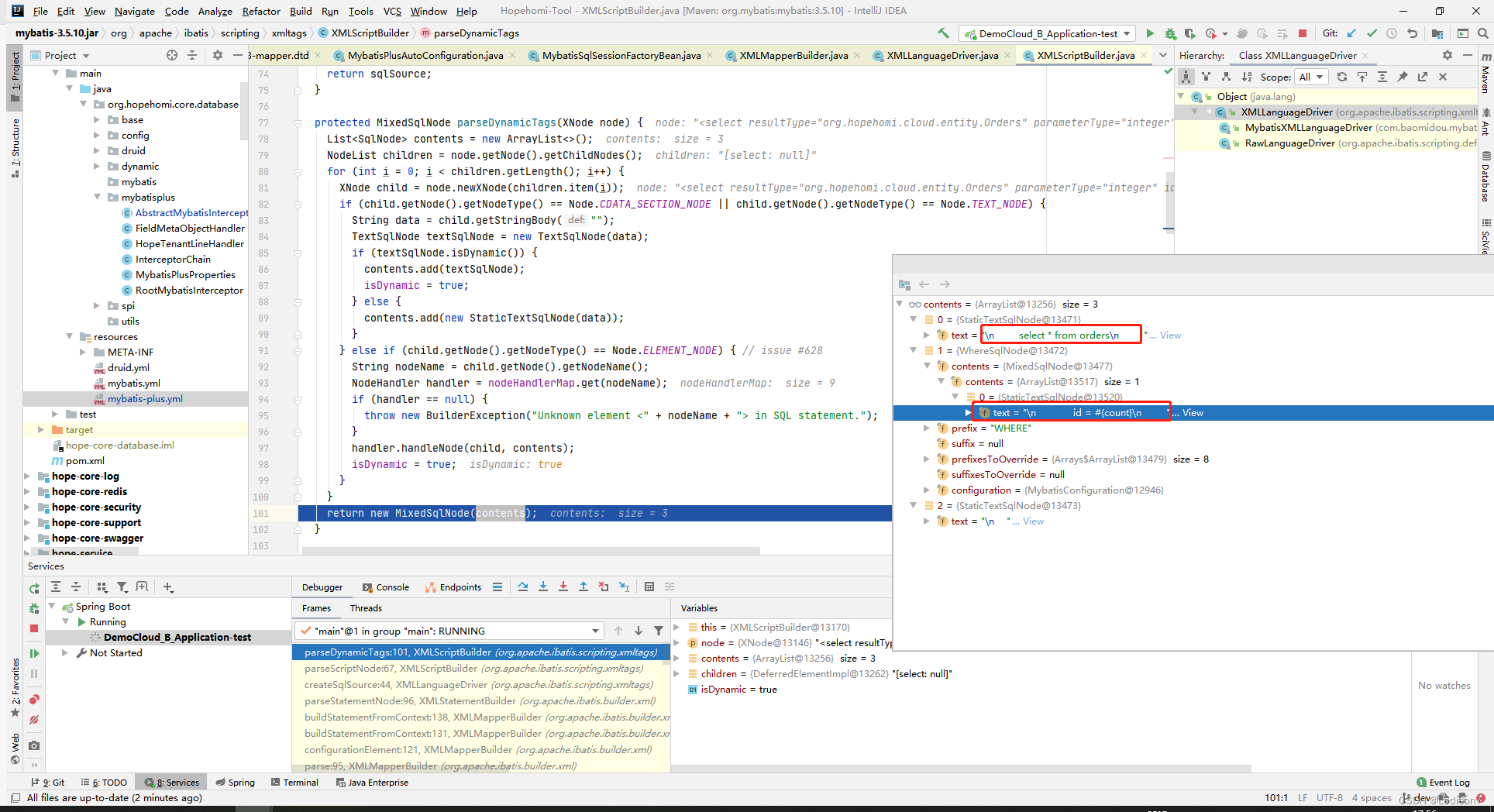The image size is (1494, 812).
Task: Stop the running application via red square
Action: point(1303,33)
